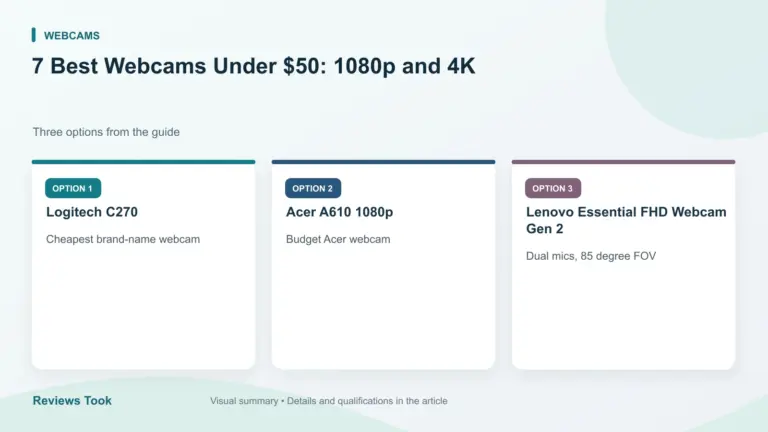Select the OPTION 1 badge
Viewport: 768px width, 432px height.
click(x=73, y=188)
